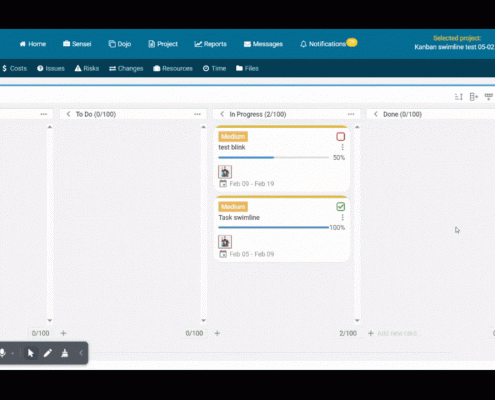Click the sort cards icon in board toolbar
The height and width of the screenshot is (400, 495).
click(x=459, y=97)
